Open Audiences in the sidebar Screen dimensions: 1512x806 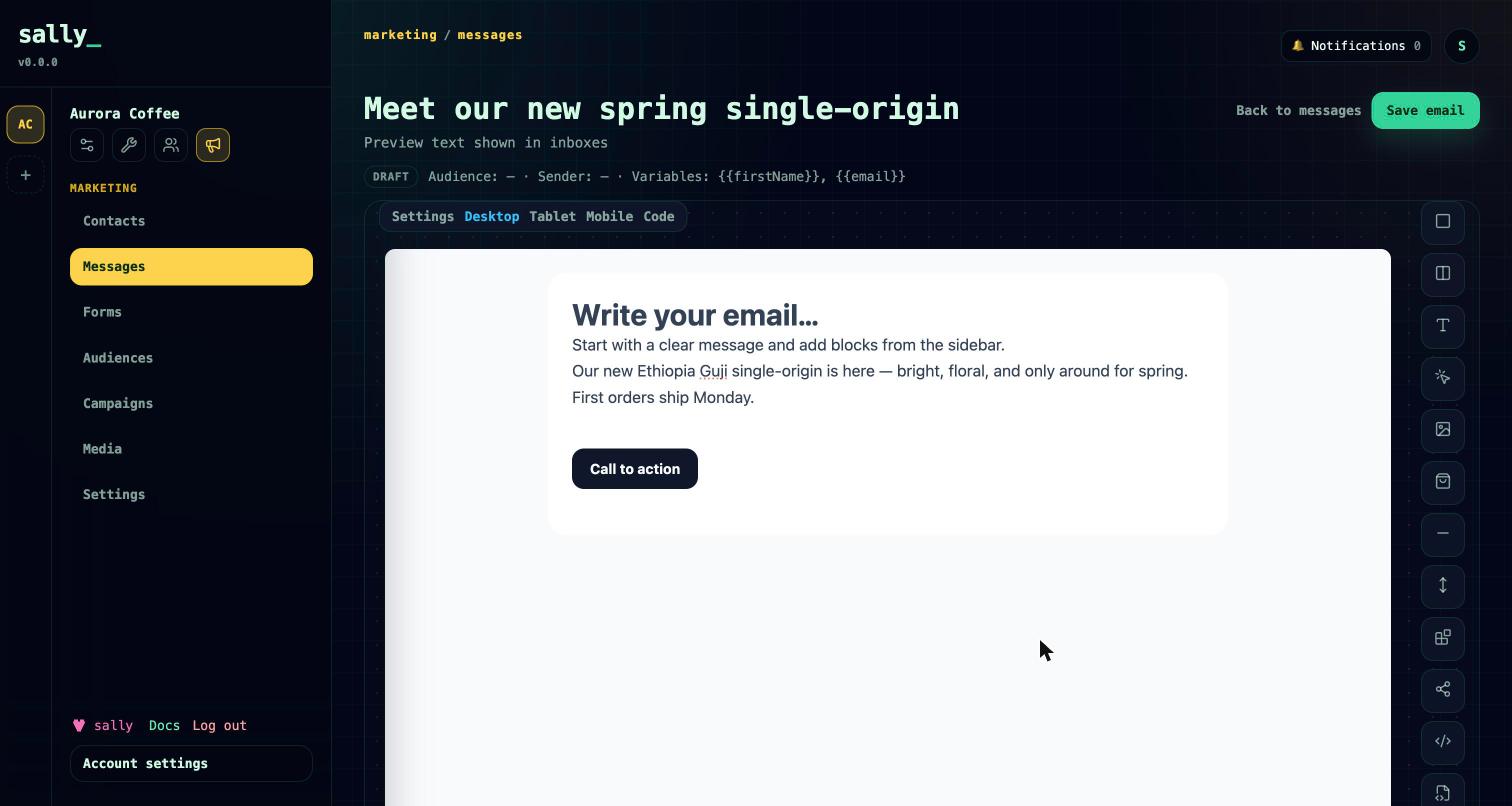pyautogui.click(x=191, y=358)
